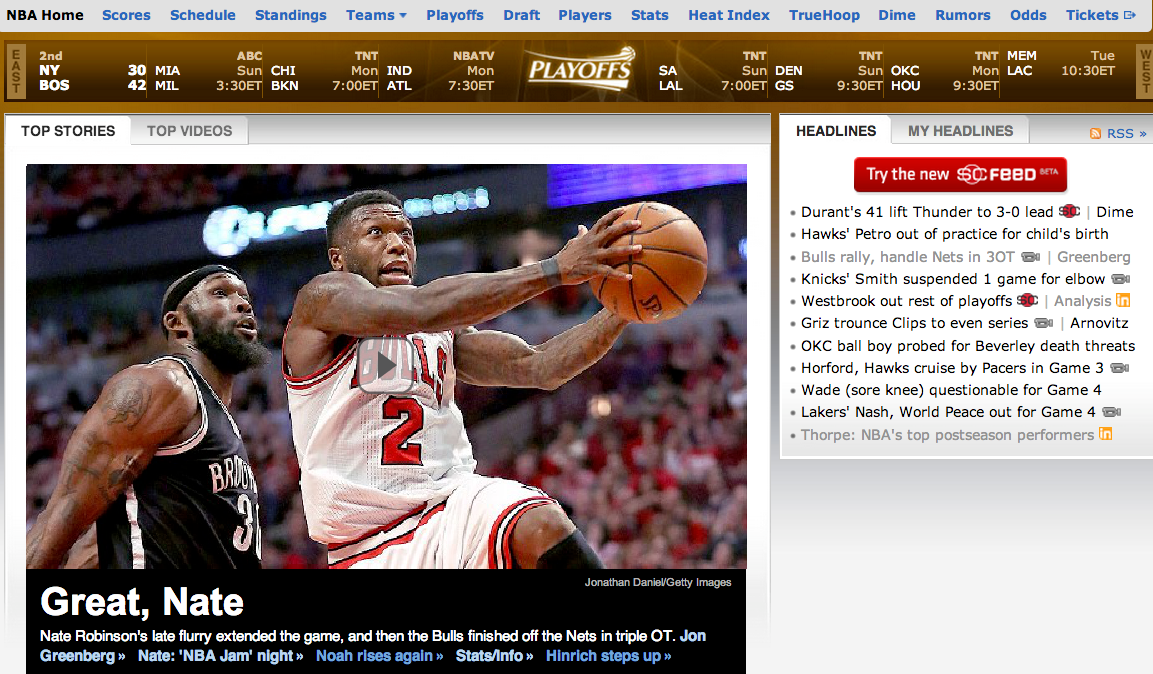Open Hawks' Petro out of practice headline
The image size is (1153, 674).
click(x=954, y=234)
